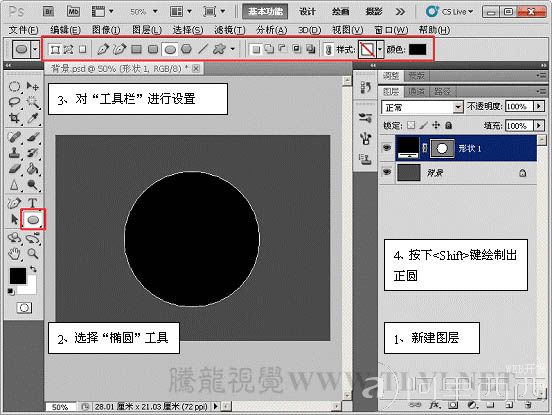
Task: Choose the Rectangle tool in options bar
Action: (x=136, y=49)
